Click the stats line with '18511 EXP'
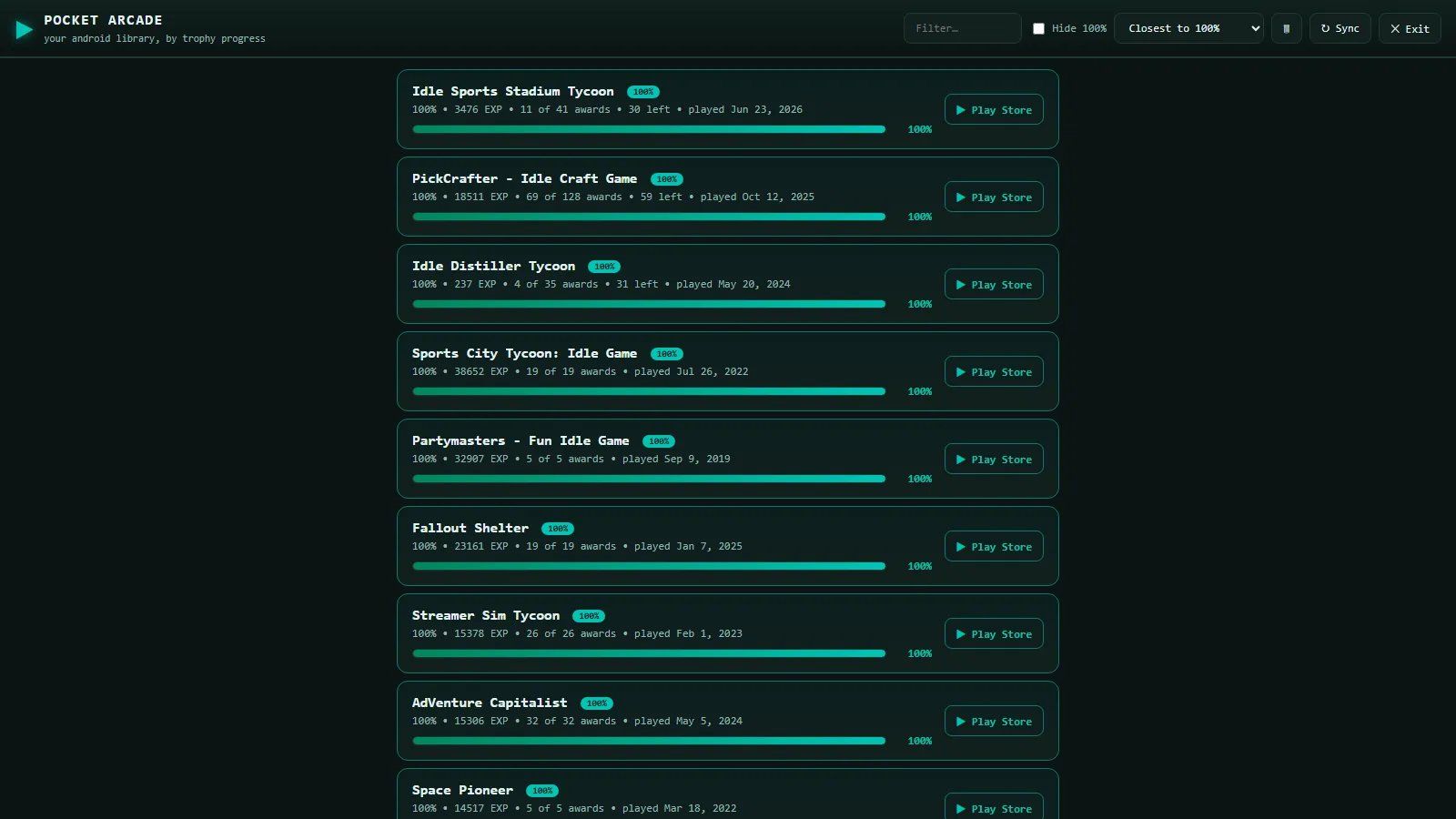1456x819 pixels. pos(613,197)
